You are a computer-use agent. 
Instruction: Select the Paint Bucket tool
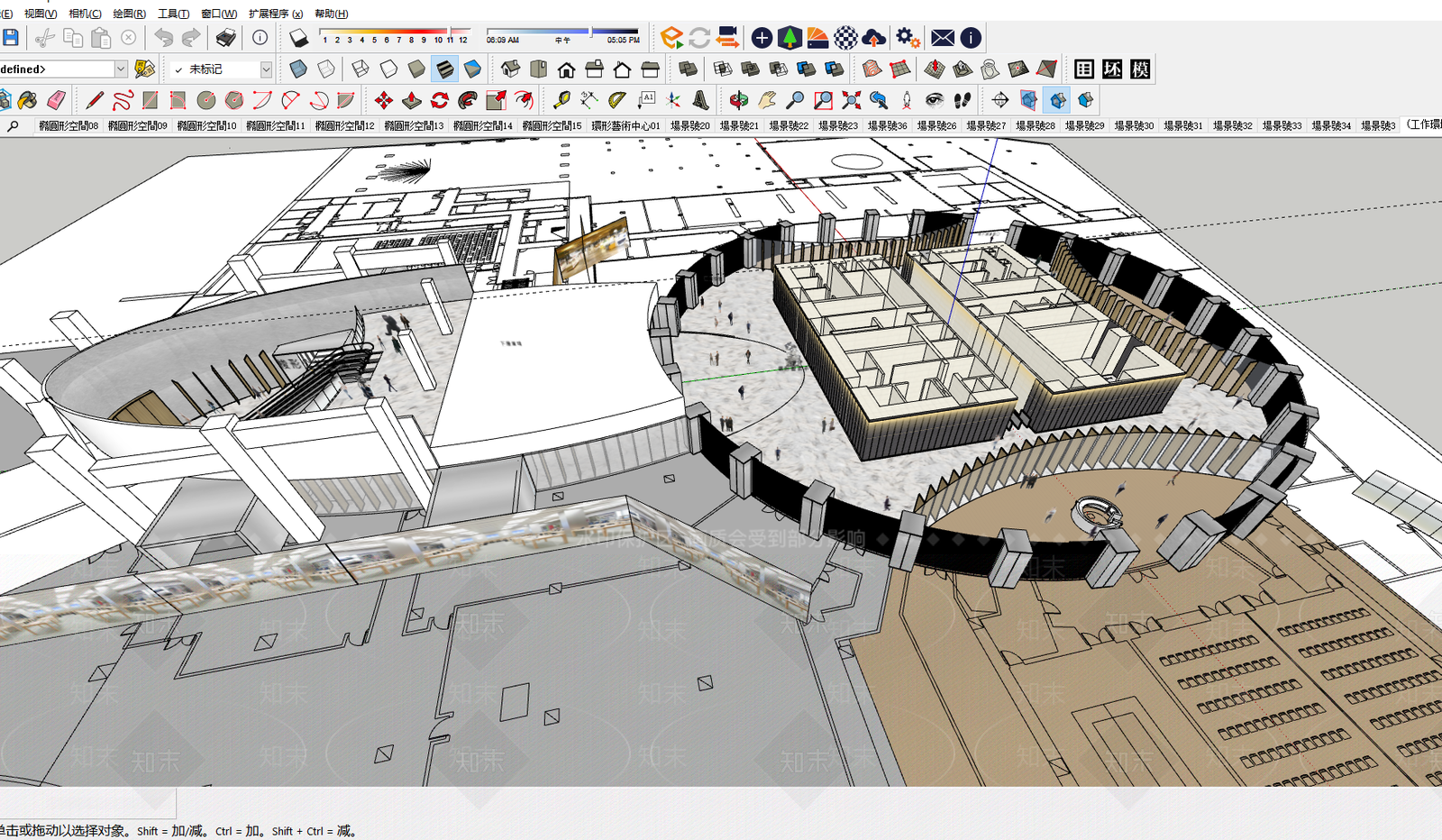pyautogui.click(x=27, y=100)
